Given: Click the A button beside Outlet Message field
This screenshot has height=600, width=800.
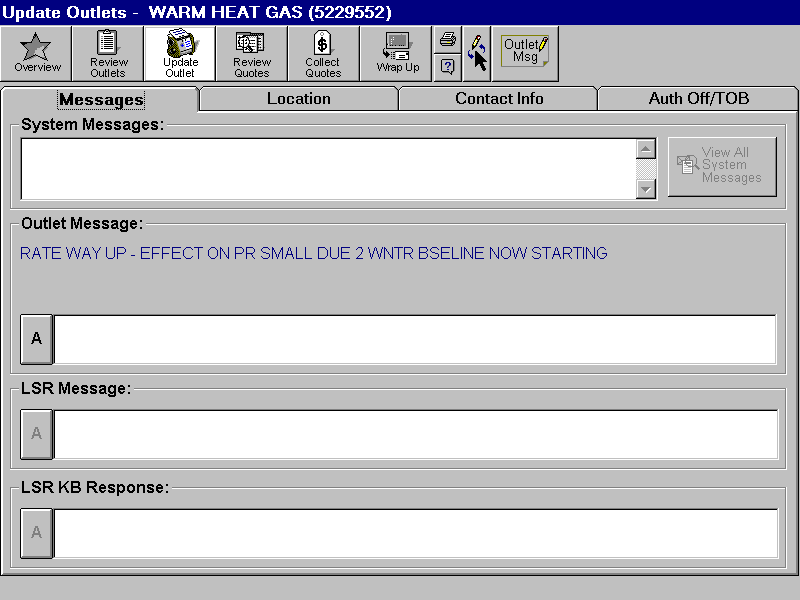Looking at the screenshot, I should click(x=36, y=339).
